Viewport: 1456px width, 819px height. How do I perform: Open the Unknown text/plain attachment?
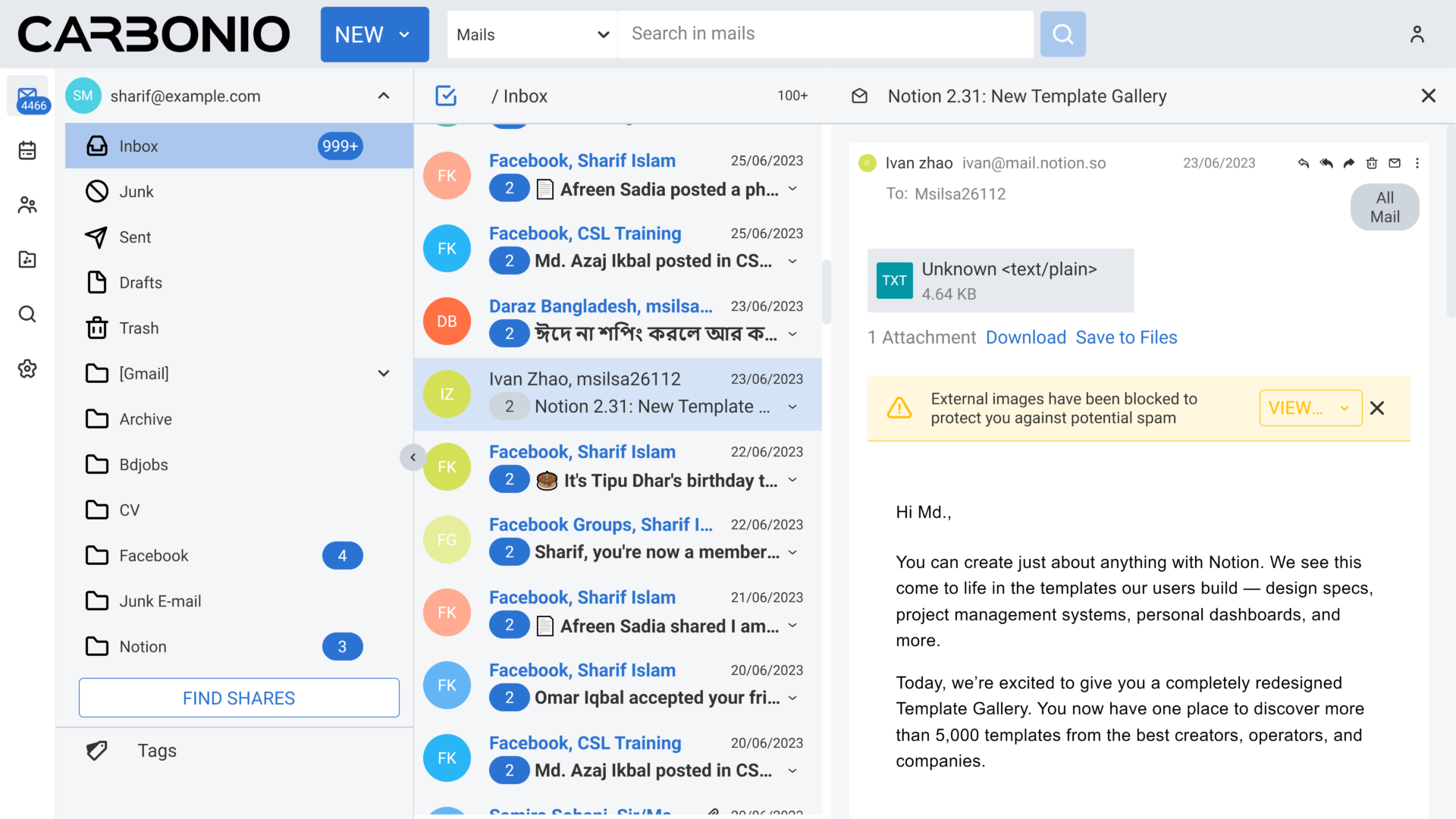coord(1000,281)
